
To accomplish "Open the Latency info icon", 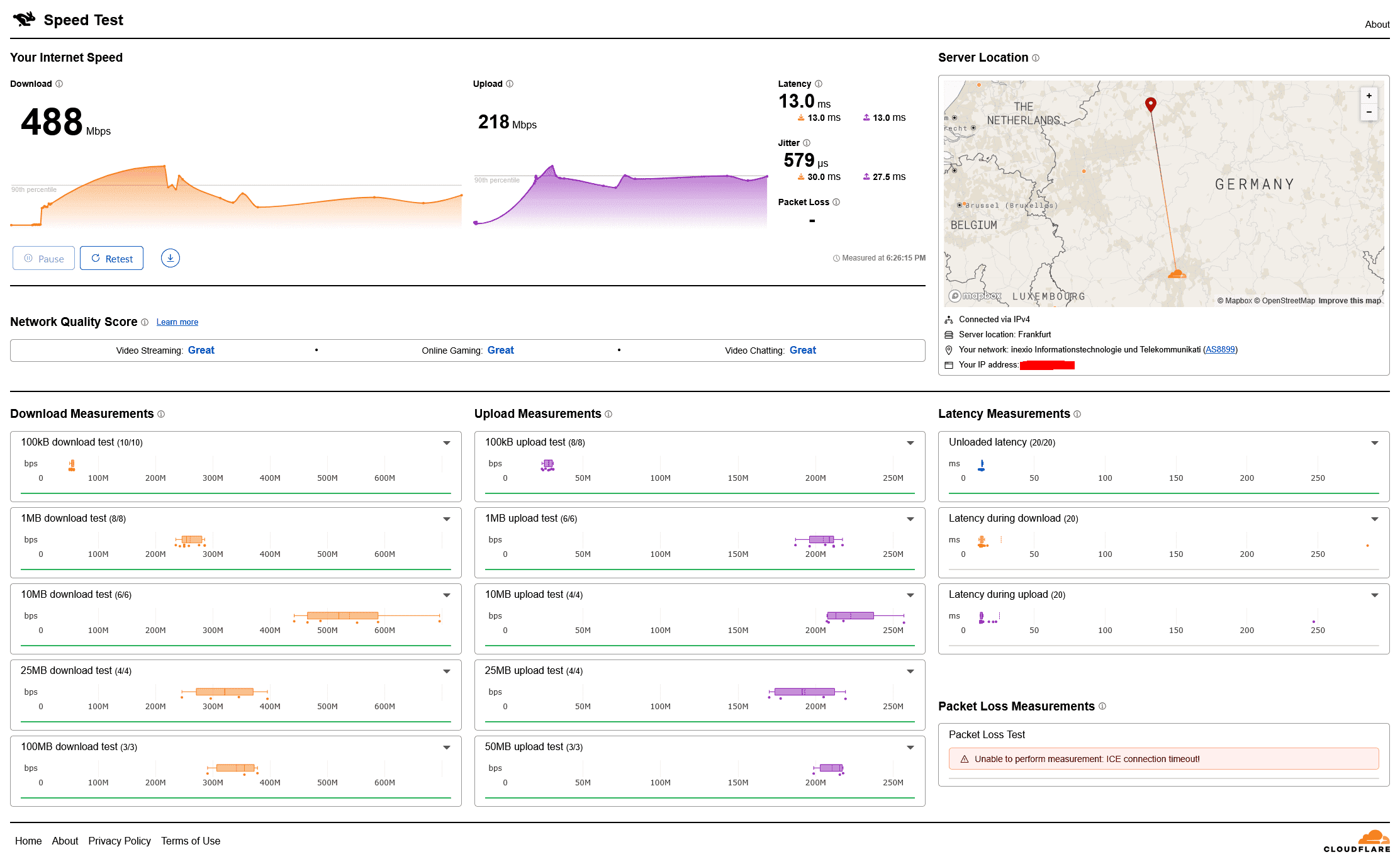I will tap(819, 84).
